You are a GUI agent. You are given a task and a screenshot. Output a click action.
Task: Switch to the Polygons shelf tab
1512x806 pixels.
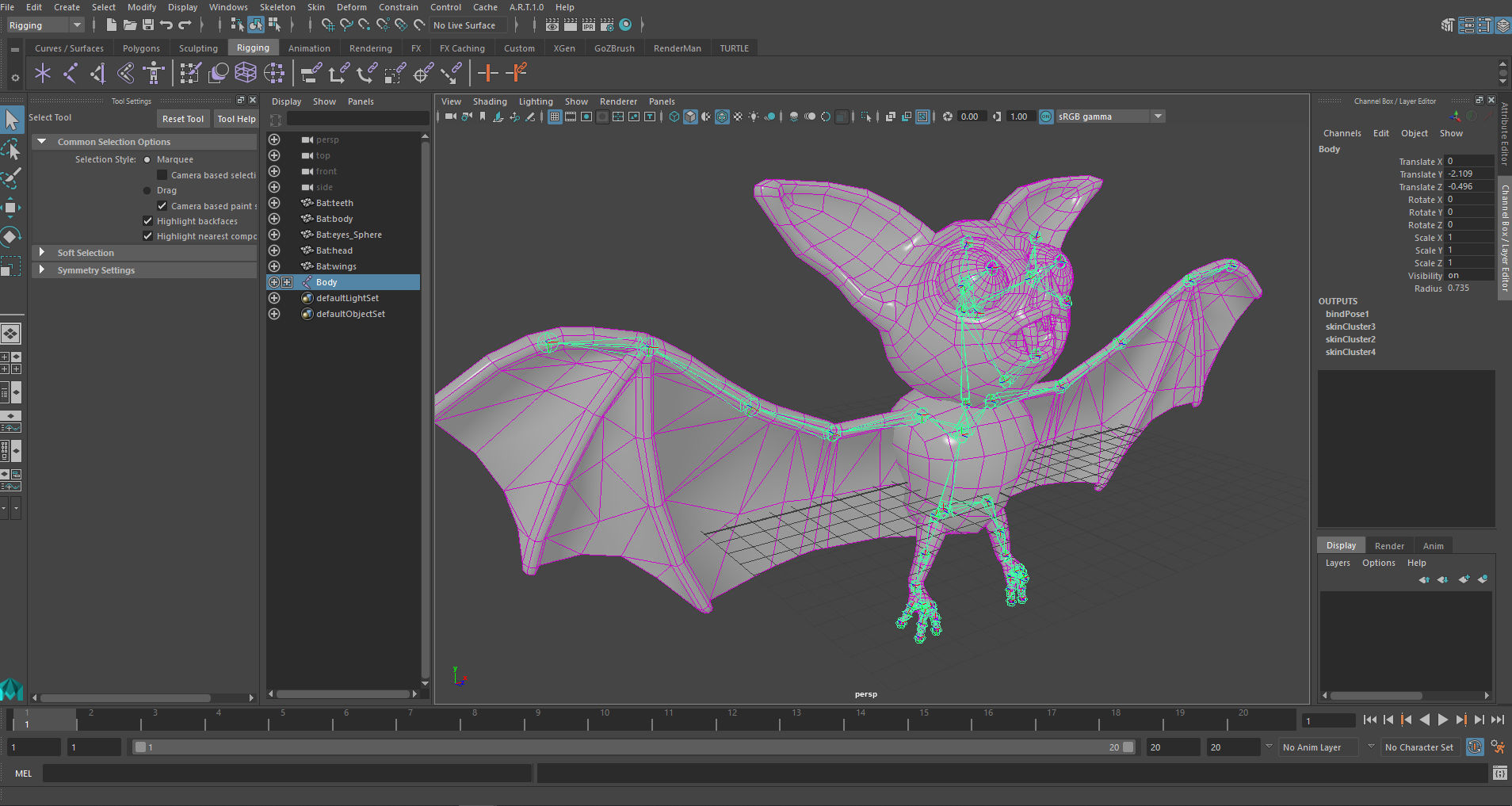click(x=141, y=48)
